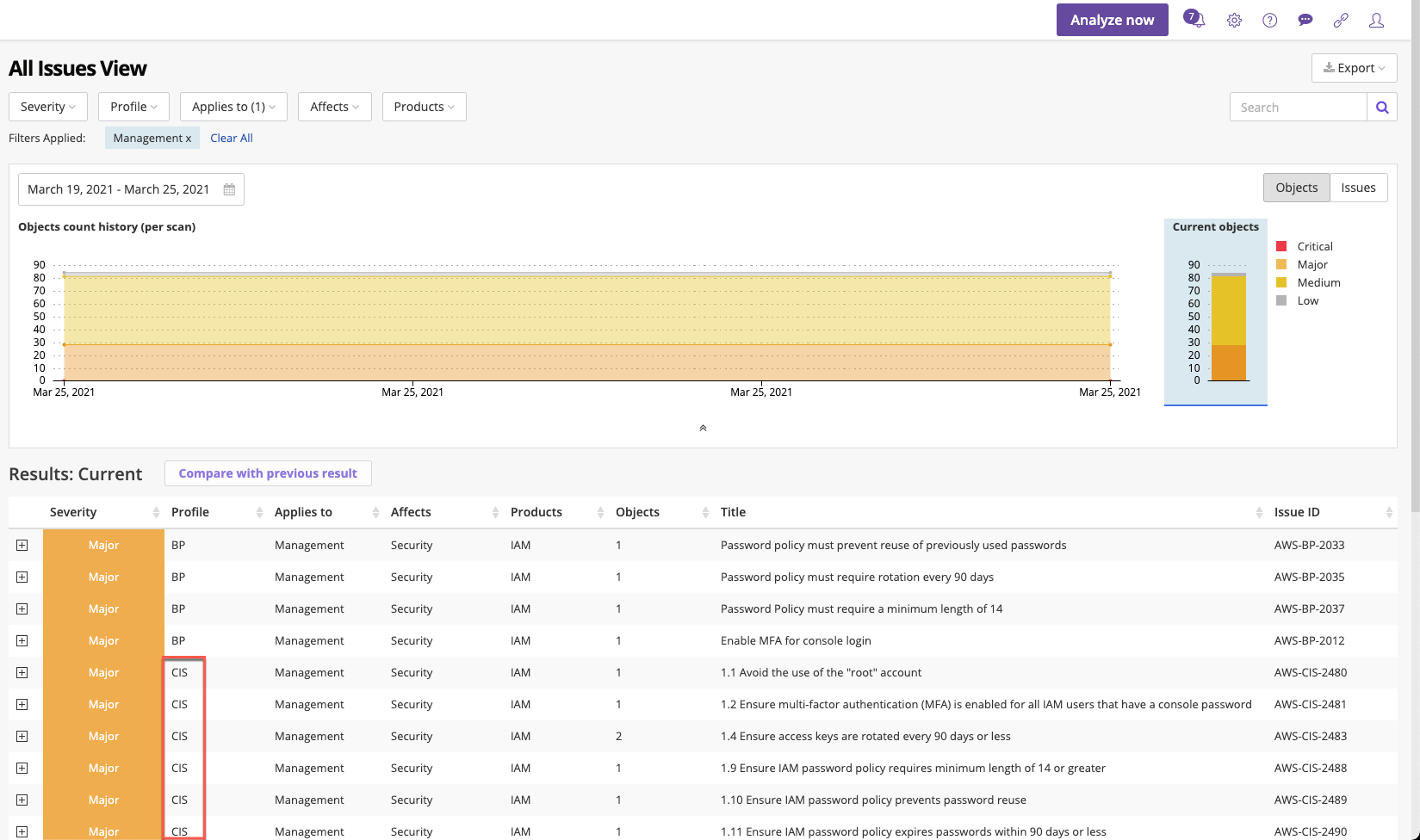
Task: Switch to the Issues view tab
Action: pyautogui.click(x=1358, y=188)
